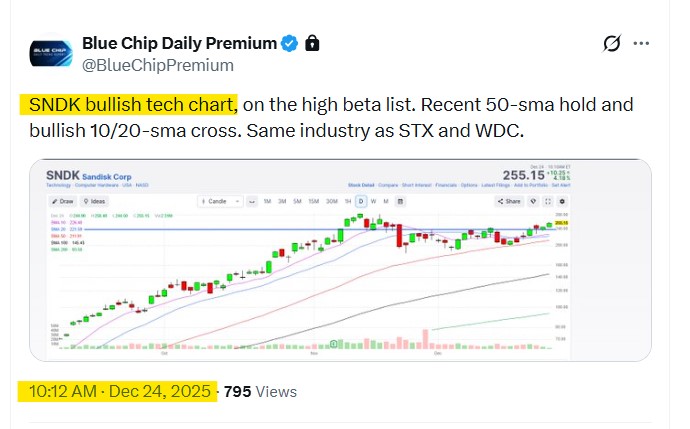Expand the Share menu on chart
The width and height of the screenshot is (690, 429).
pyautogui.click(x=511, y=201)
